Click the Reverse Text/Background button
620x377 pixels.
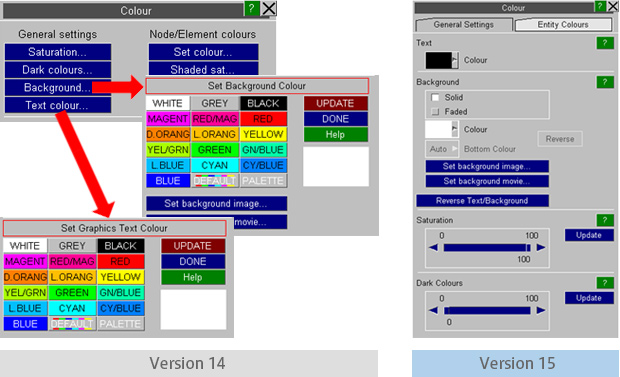(482, 201)
